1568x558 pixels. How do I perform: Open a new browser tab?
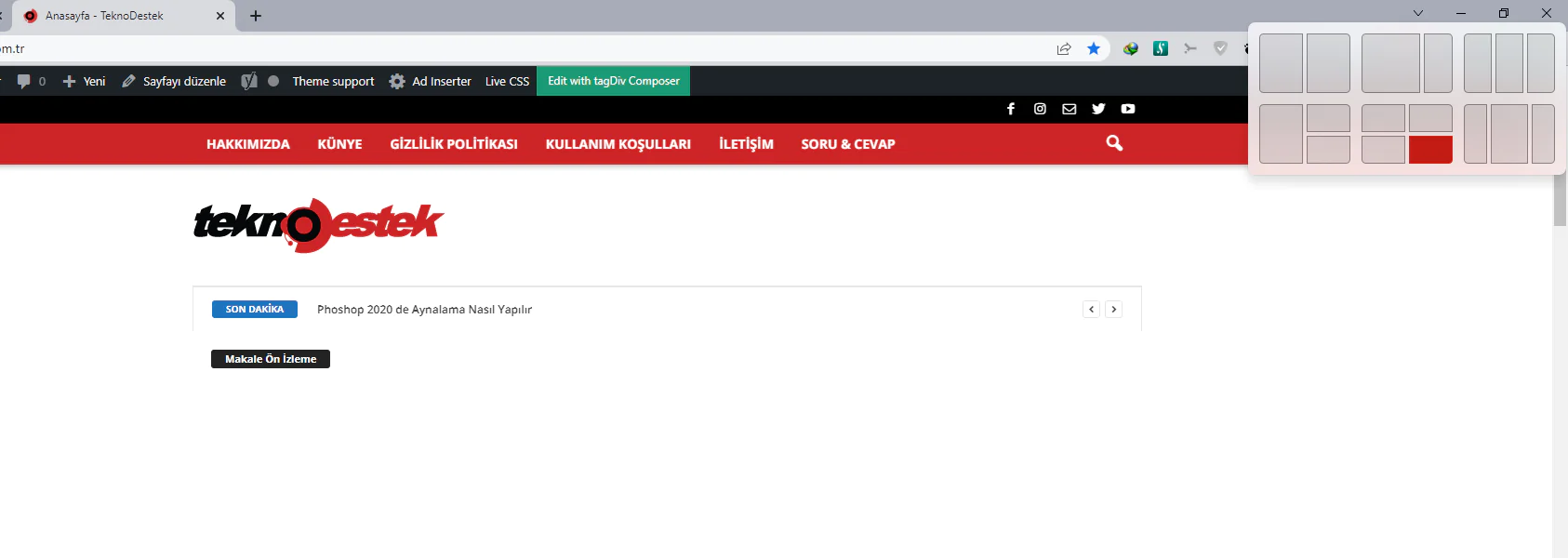click(x=256, y=16)
